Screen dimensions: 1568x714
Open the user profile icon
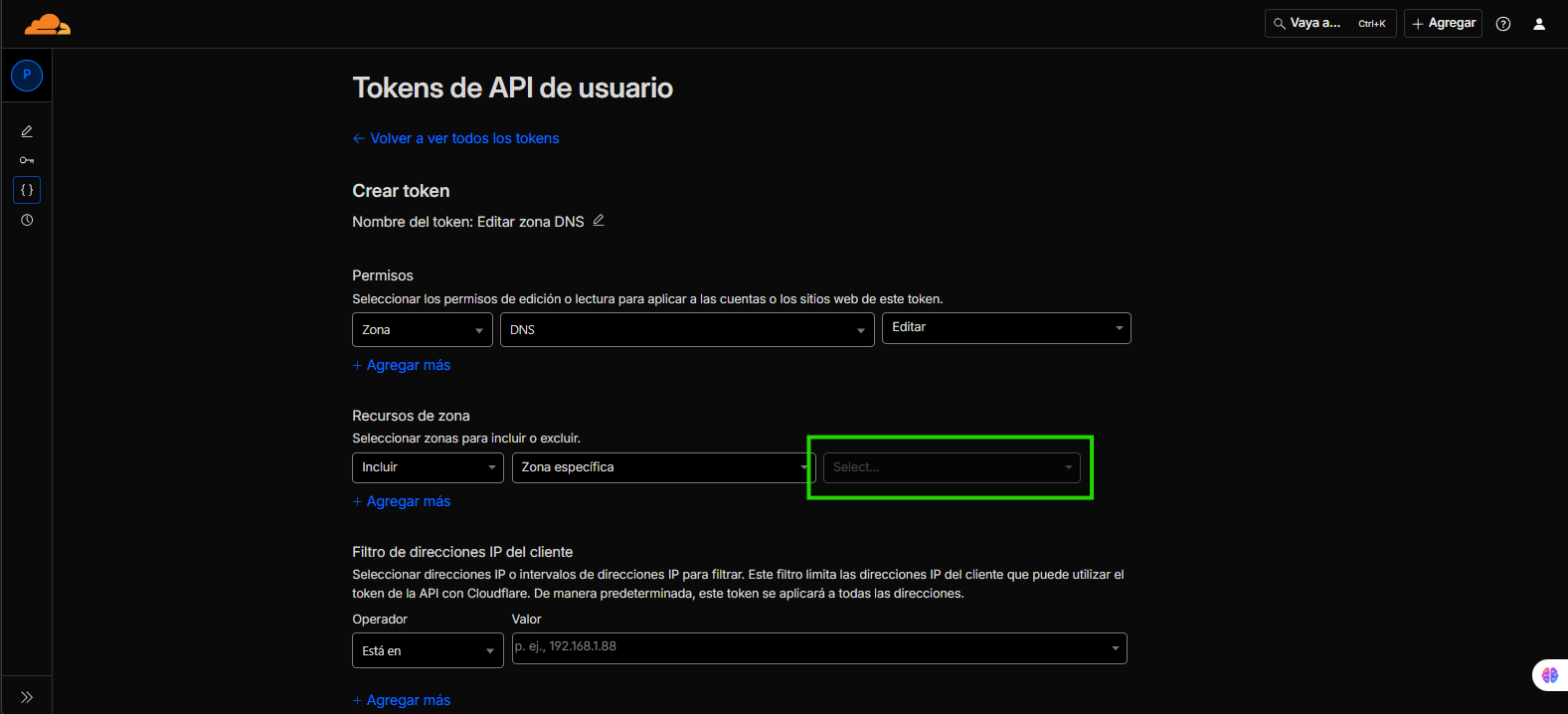(1538, 24)
